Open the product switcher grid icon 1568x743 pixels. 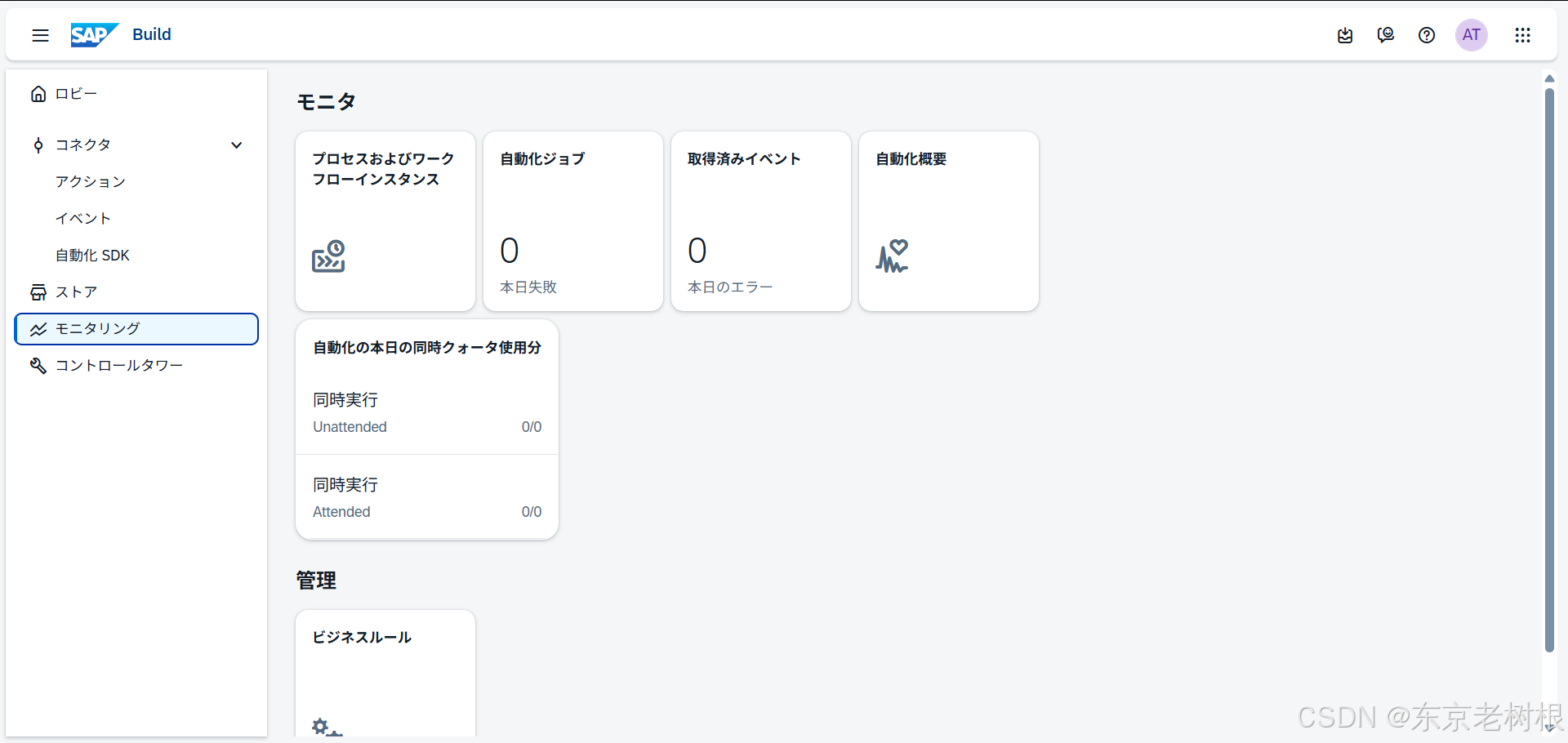1522,35
